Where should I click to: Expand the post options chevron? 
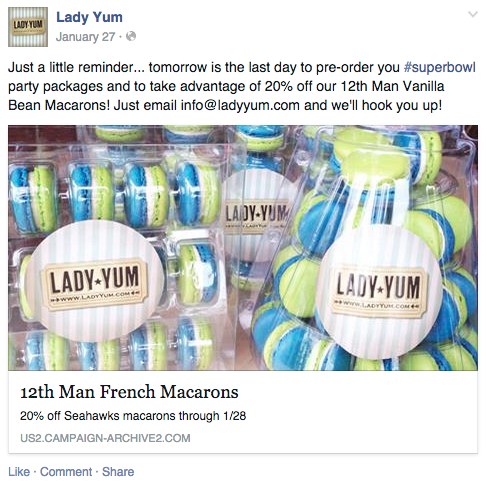(x=473, y=14)
